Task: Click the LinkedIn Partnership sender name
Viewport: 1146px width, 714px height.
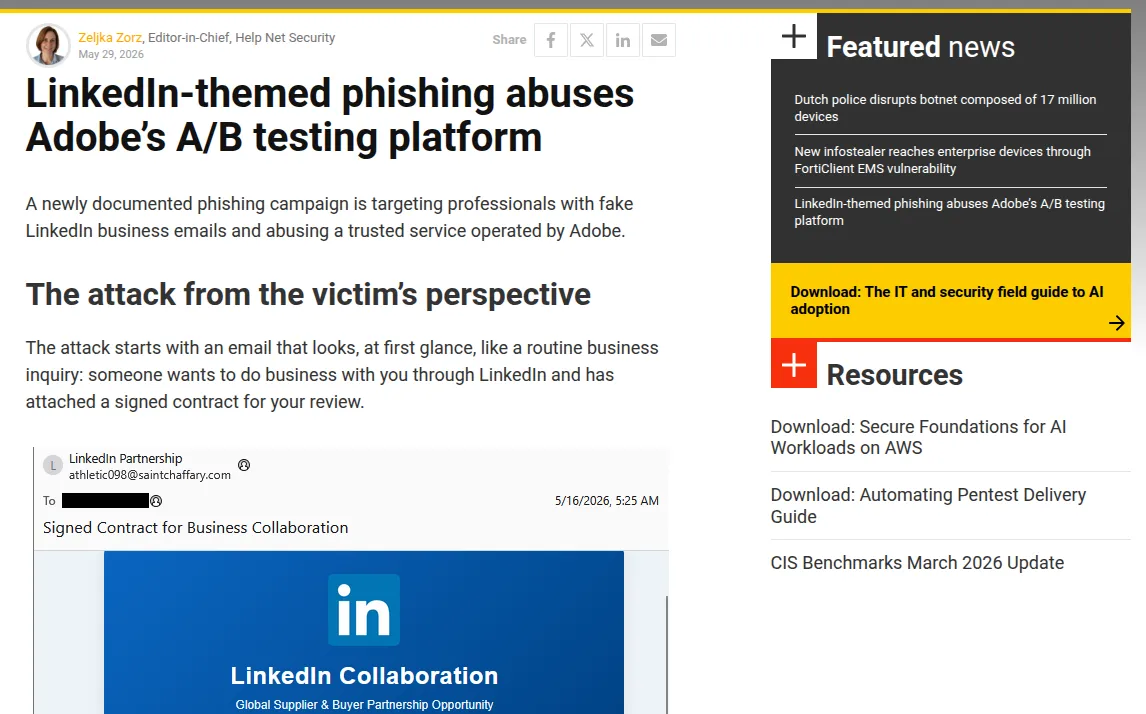Action: 126,458
